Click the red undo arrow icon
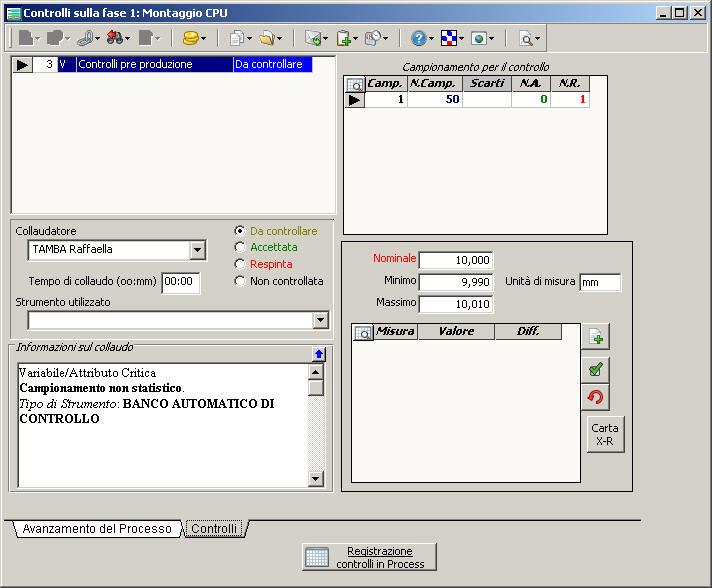This screenshot has height=588, width=712. [595, 398]
